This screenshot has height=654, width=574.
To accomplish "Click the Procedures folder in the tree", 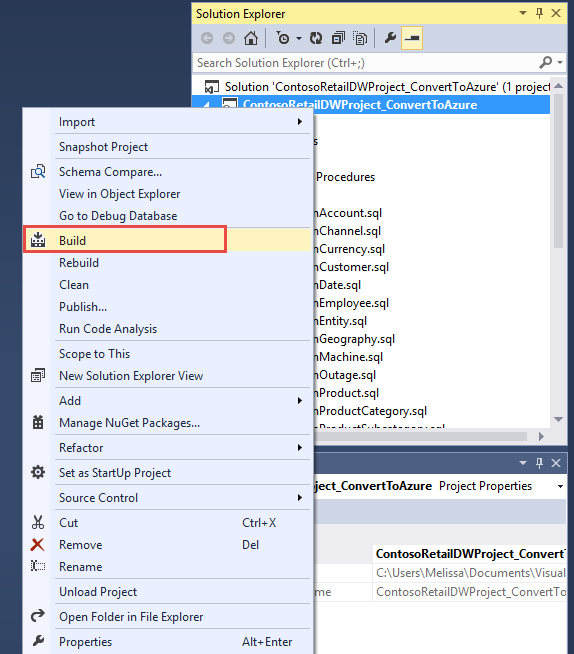I will coord(345,177).
